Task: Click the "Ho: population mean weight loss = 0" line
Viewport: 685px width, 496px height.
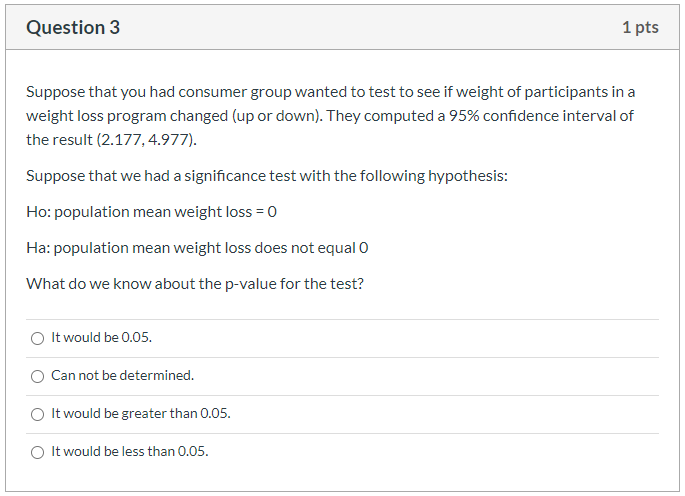Action: [151, 212]
